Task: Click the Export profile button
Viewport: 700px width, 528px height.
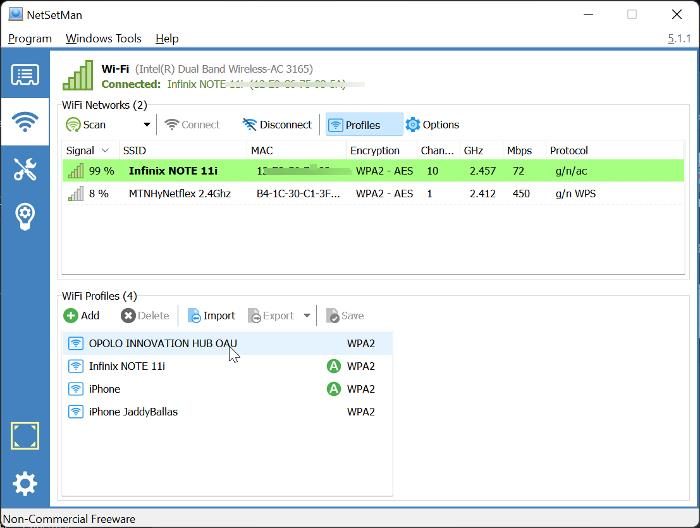Action: coord(271,316)
